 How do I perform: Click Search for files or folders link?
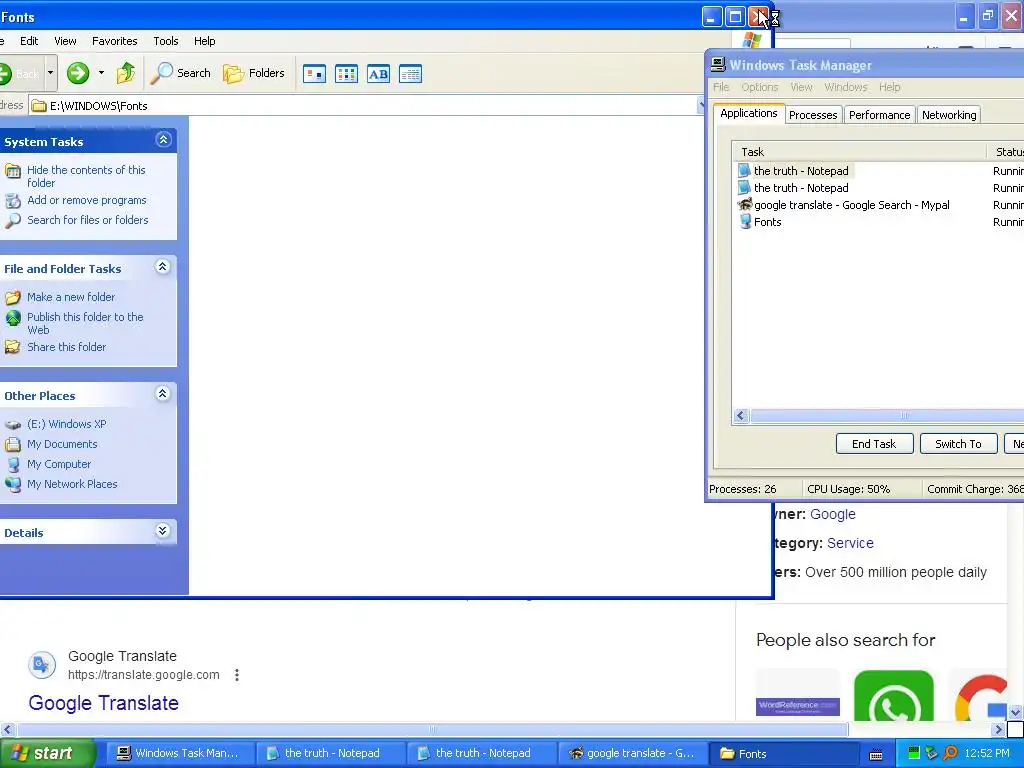point(88,220)
